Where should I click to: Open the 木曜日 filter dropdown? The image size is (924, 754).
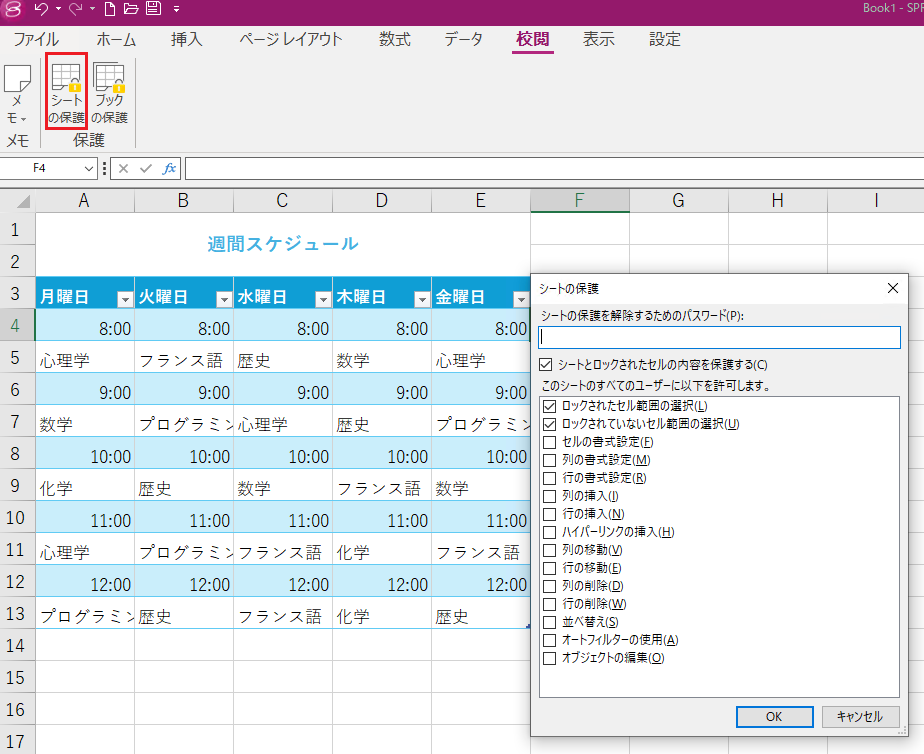coord(422,300)
